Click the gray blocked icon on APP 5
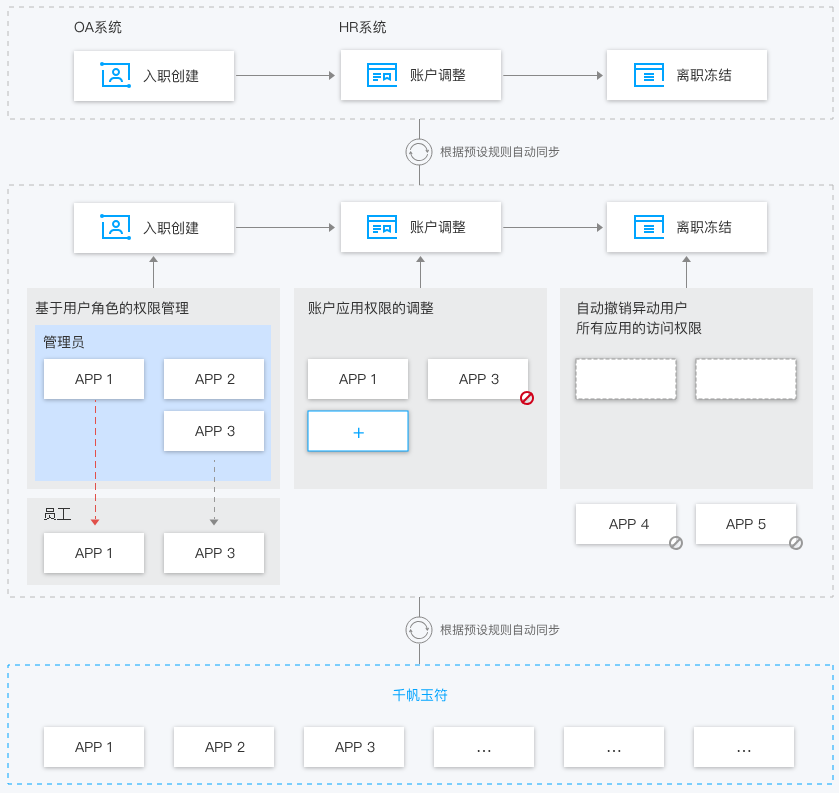 click(796, 543)
